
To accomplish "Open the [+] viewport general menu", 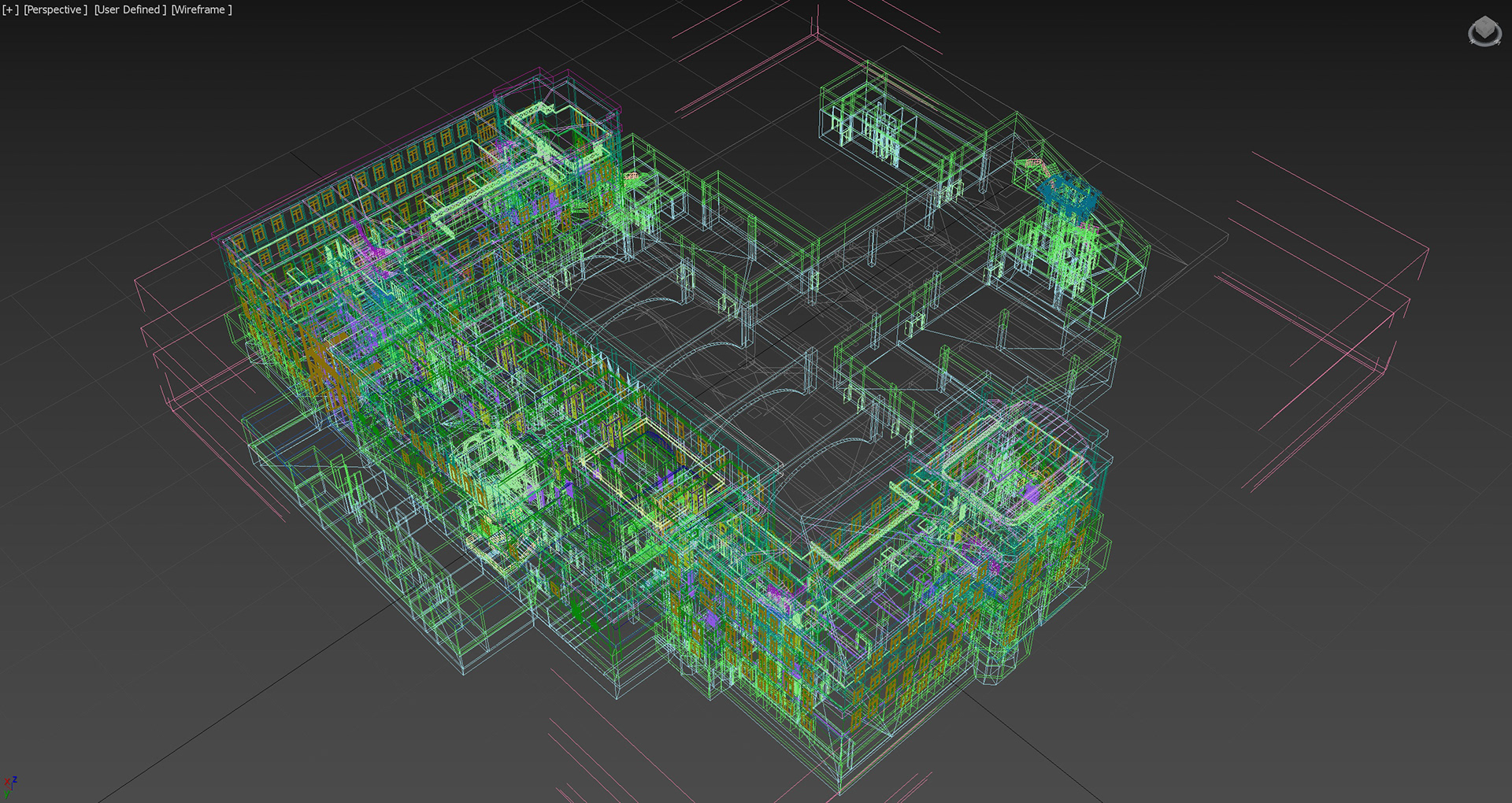I will pos(10,9).
